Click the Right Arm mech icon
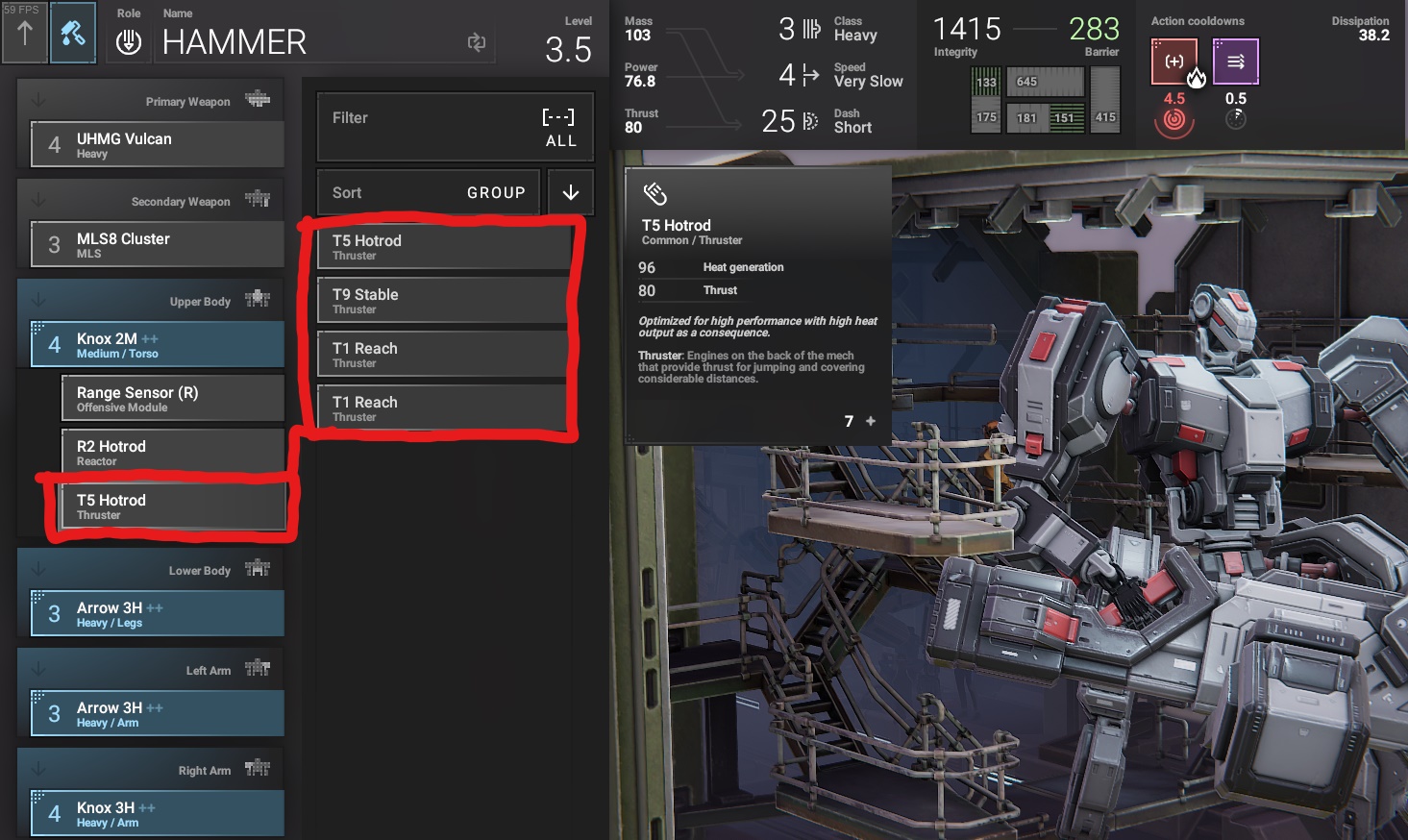 point(258,768)
